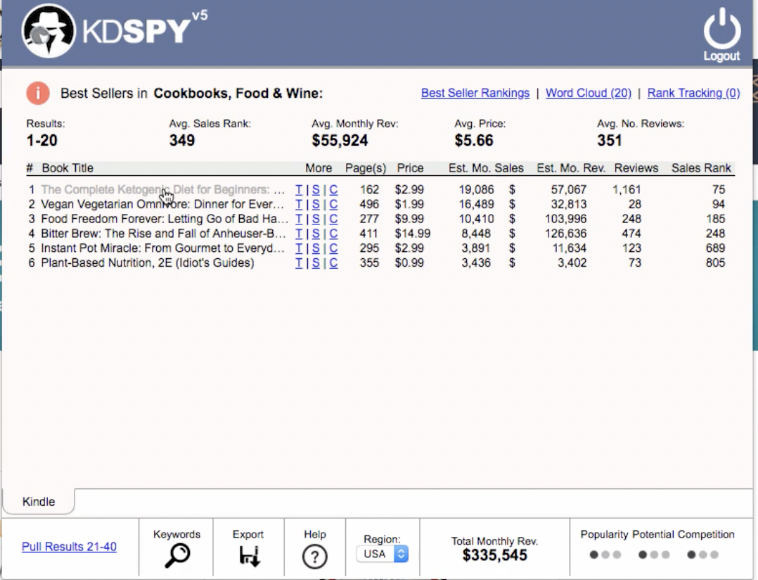The width and height of the screenshot is (758, 580).
Task: Click C link for Plant-Based Nutrition row
Action: tap(334, 263)
